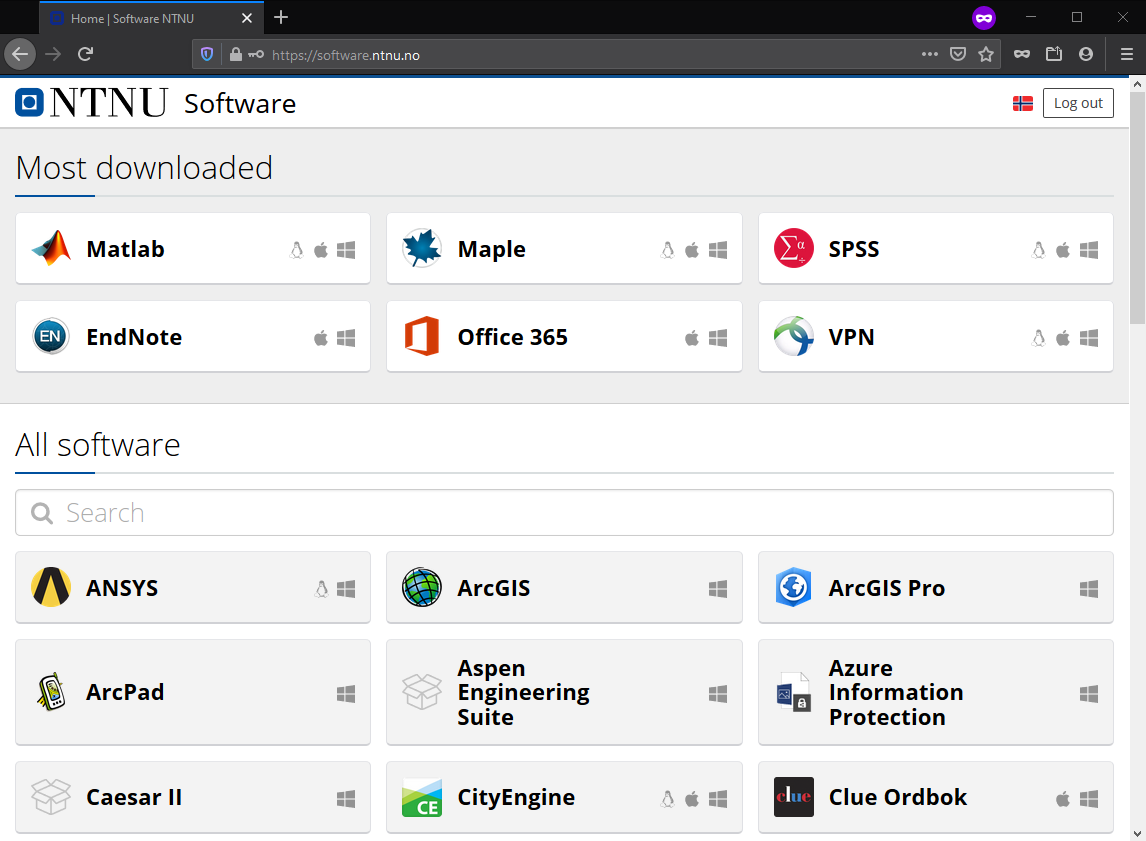Image resolution: width=1146 pixels, height=841 pixels.
Task: Click the red SPSS logo icon
Action: [794, 248]
